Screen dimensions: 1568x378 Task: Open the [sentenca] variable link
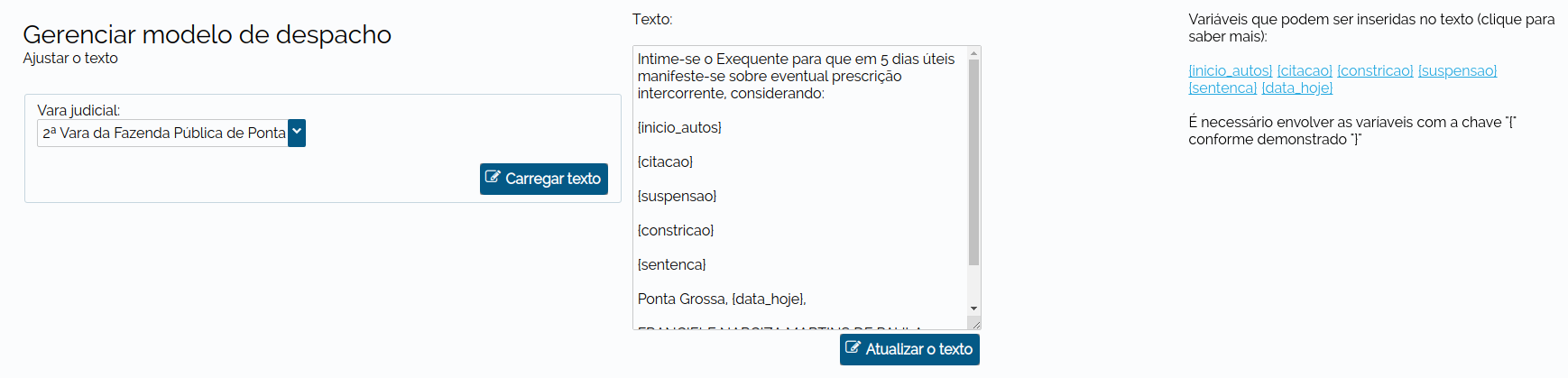click(1222, 88)
